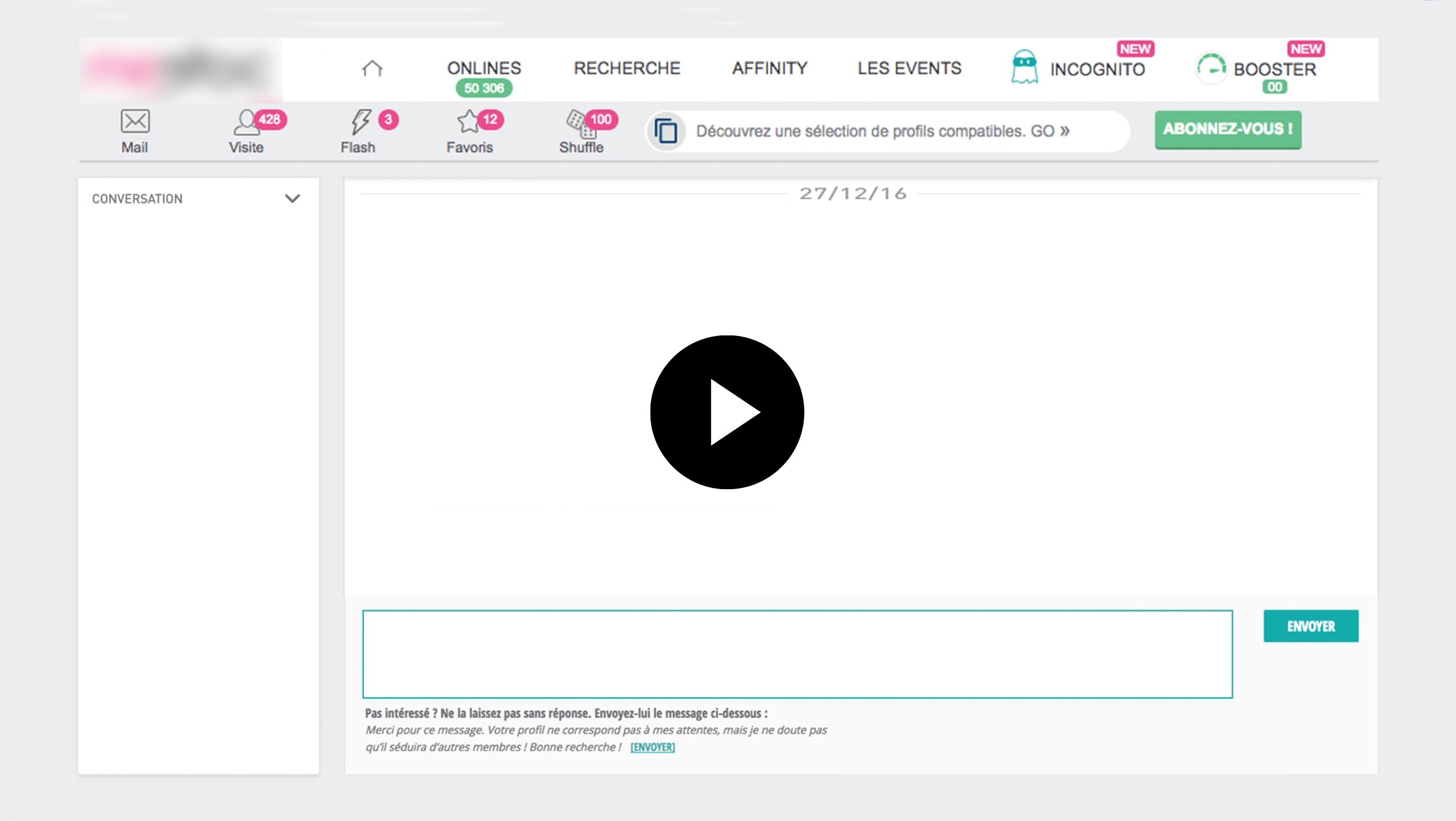Play the video with center button
1456x821 pixels.
[x=727, y=412]
